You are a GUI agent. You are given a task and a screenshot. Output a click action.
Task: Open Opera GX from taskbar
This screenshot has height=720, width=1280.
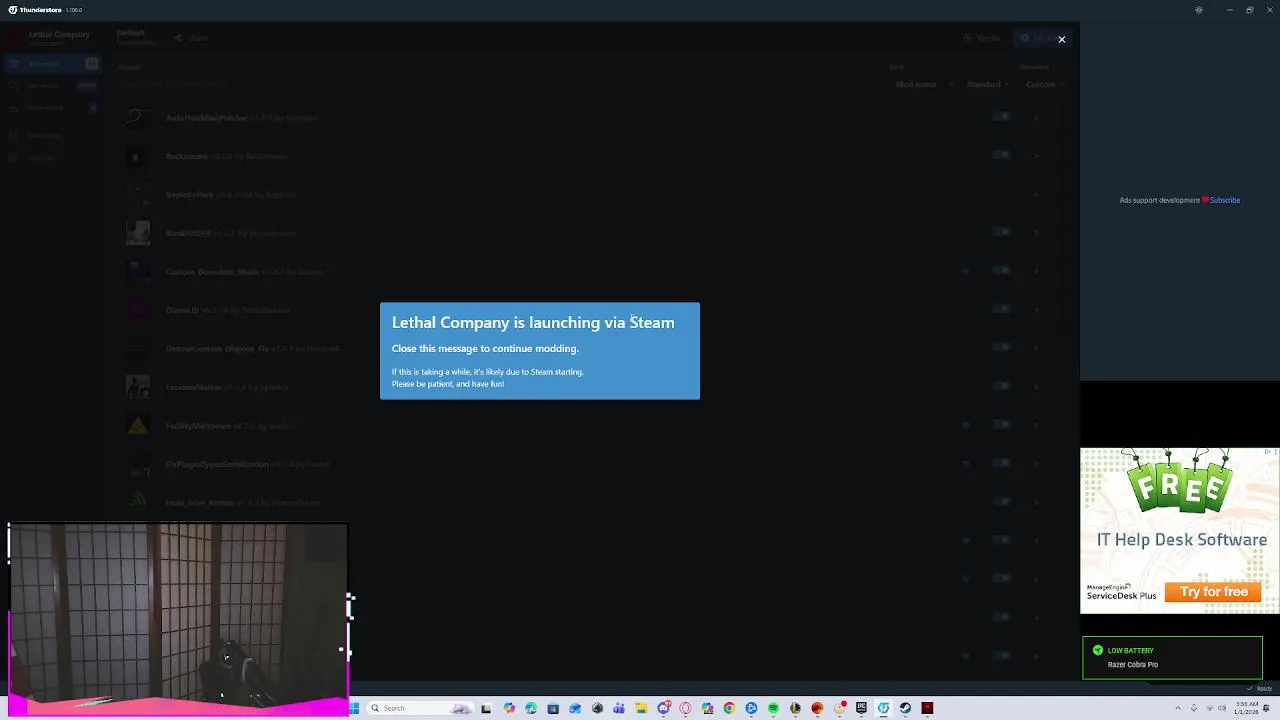click(x=685, y=708)
